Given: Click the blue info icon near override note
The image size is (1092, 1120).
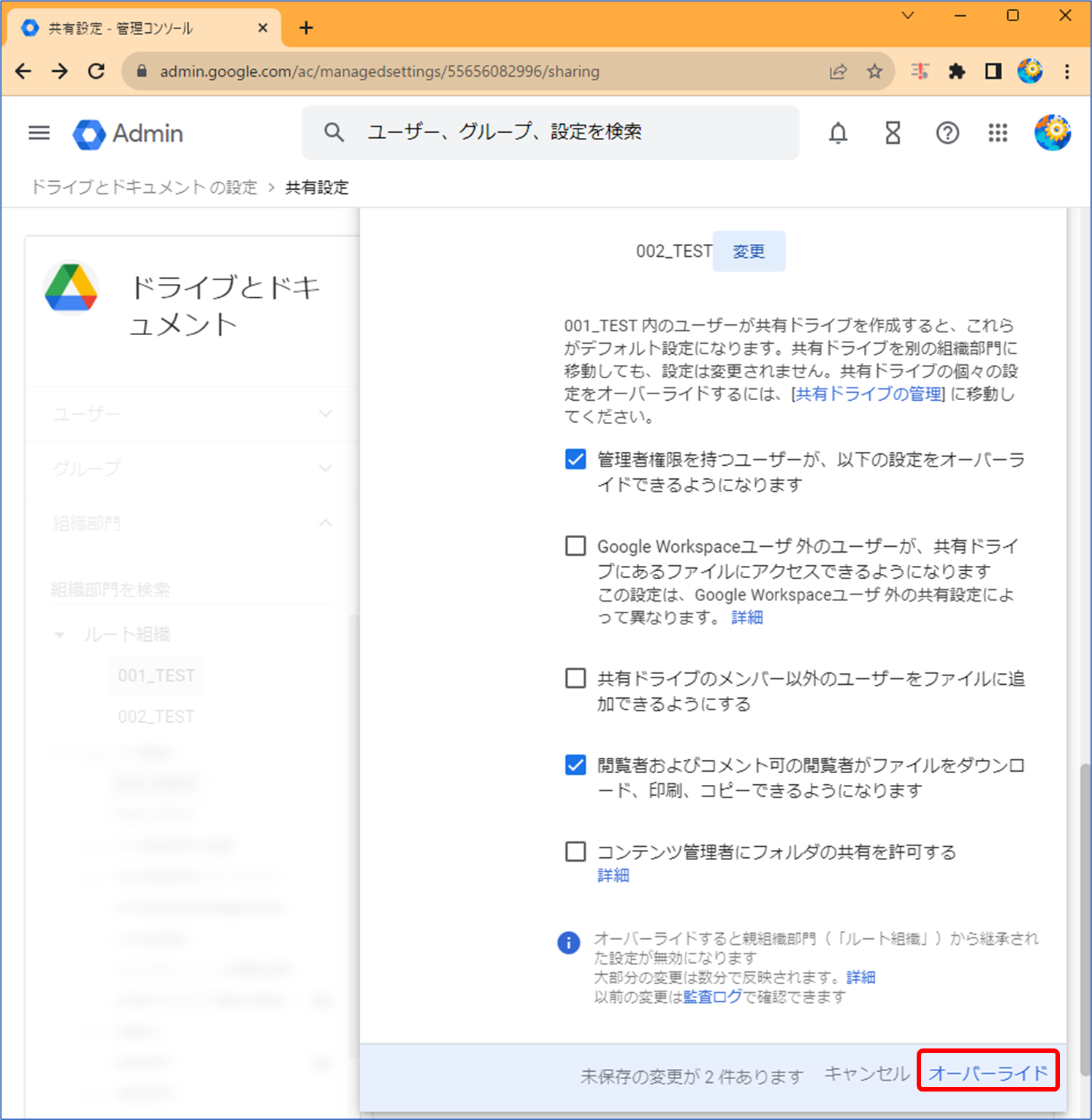Looking at the screenshot, I should pos(569,943).
